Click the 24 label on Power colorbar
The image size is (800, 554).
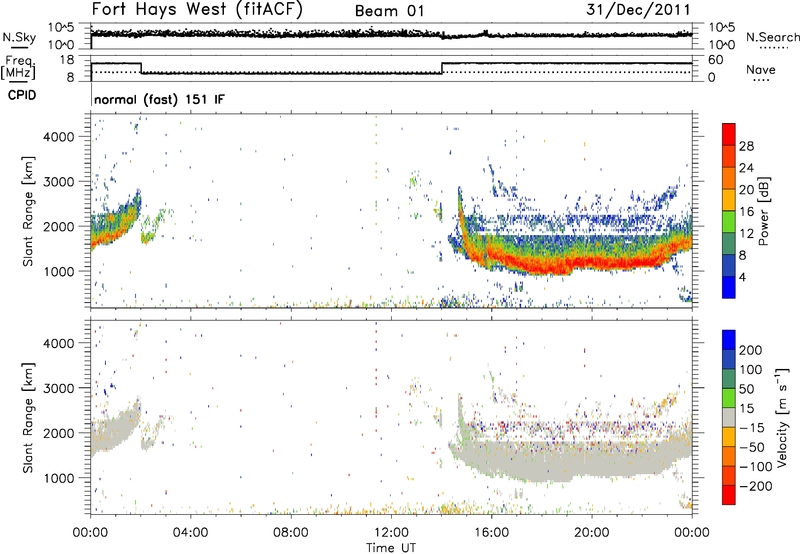click(x=746, y=168)
